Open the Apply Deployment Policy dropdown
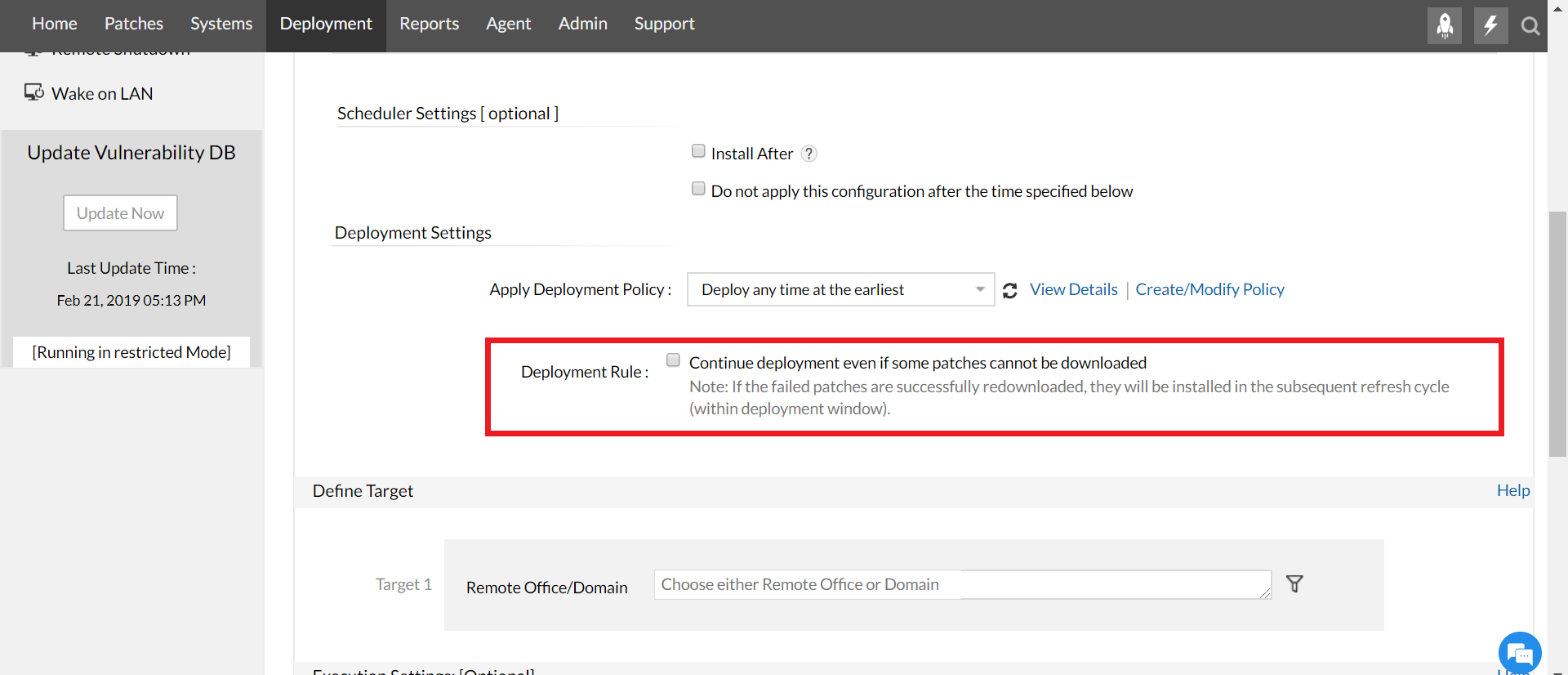 840,289
